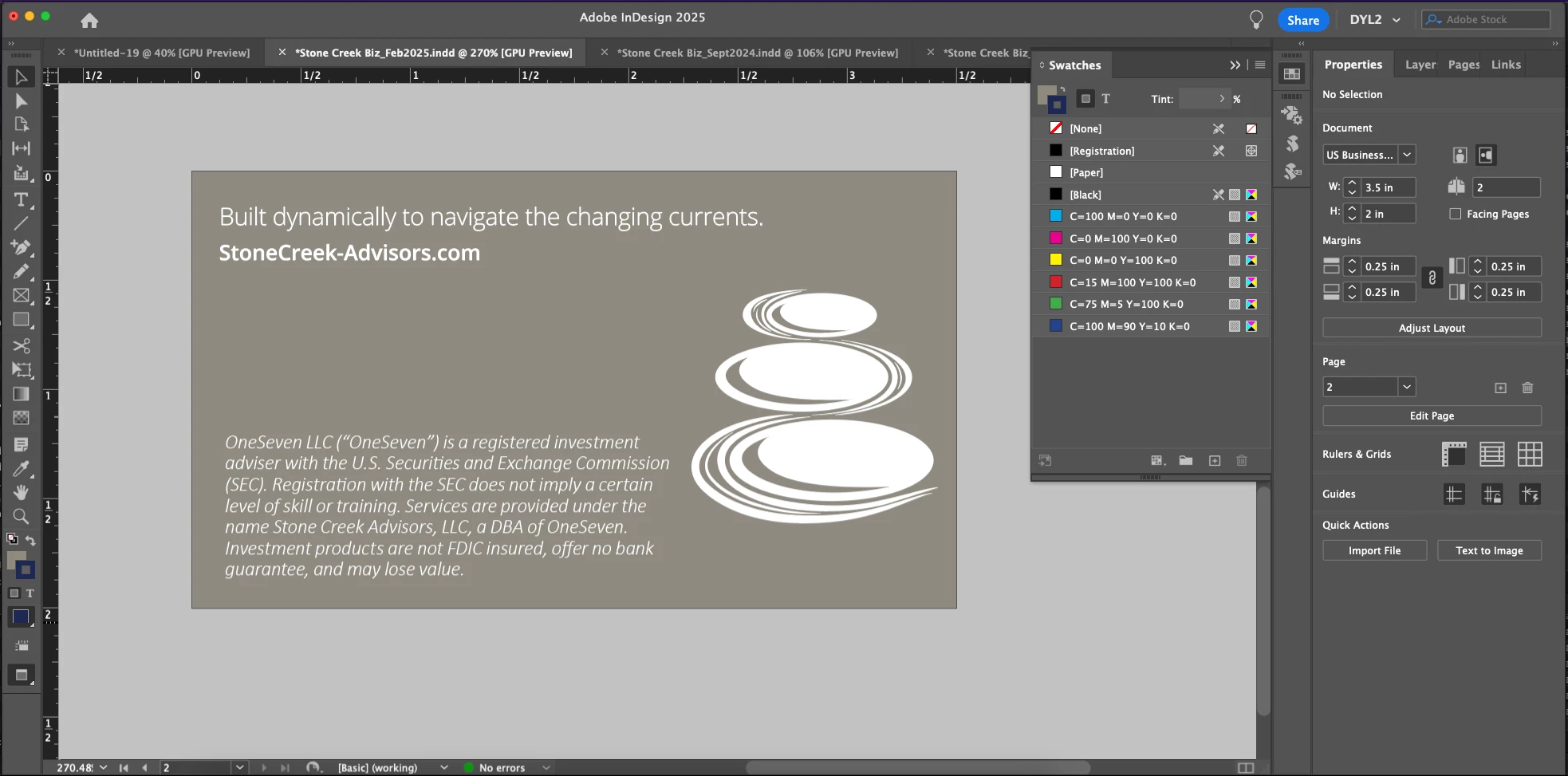This screenshot has width=1568, height=776.
Task: Go to the Home screen
Action: 89,20
